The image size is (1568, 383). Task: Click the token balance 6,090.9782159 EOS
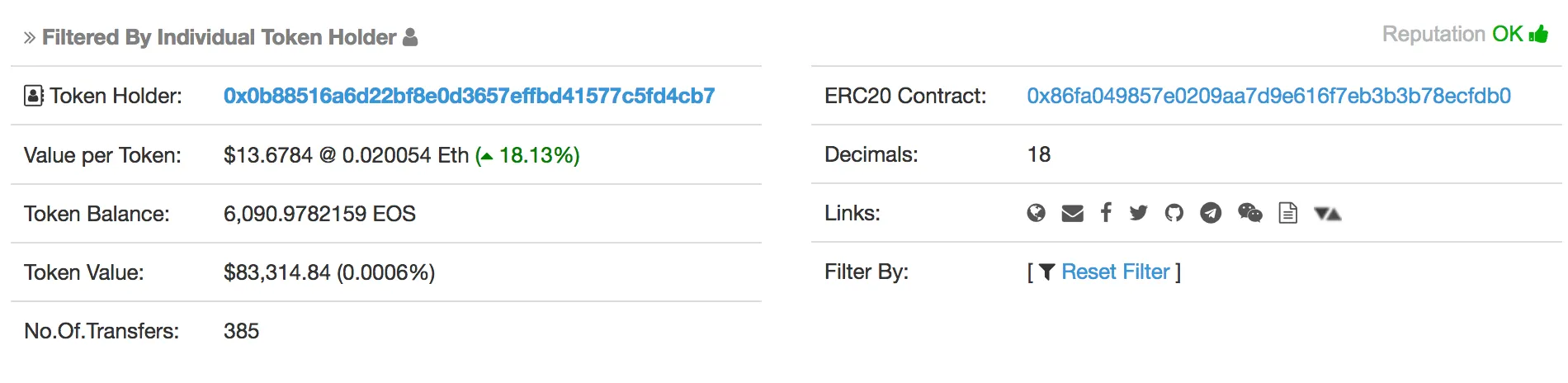point(319,214)
